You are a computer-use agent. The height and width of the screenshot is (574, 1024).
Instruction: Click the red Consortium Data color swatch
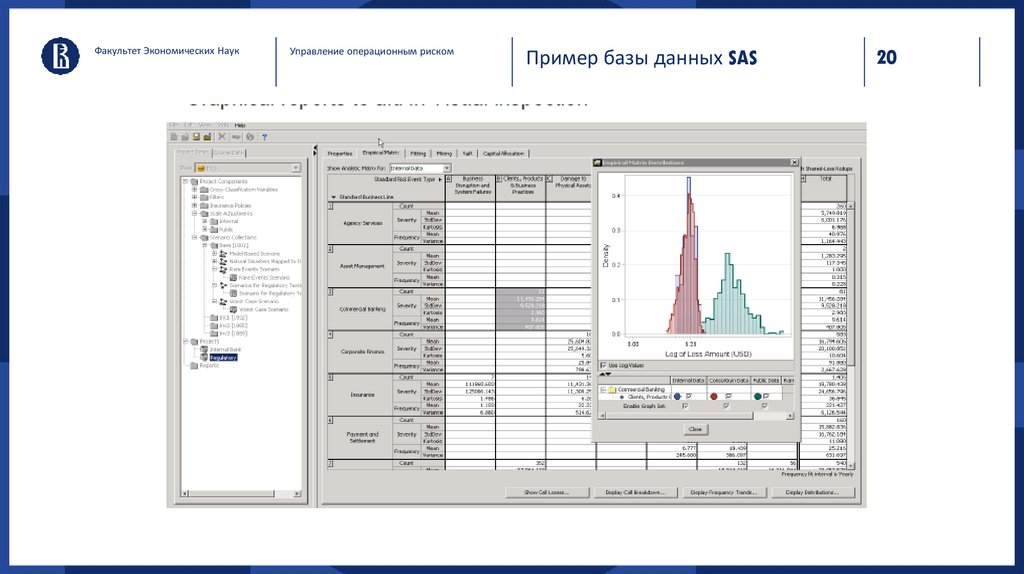(714, 396)
